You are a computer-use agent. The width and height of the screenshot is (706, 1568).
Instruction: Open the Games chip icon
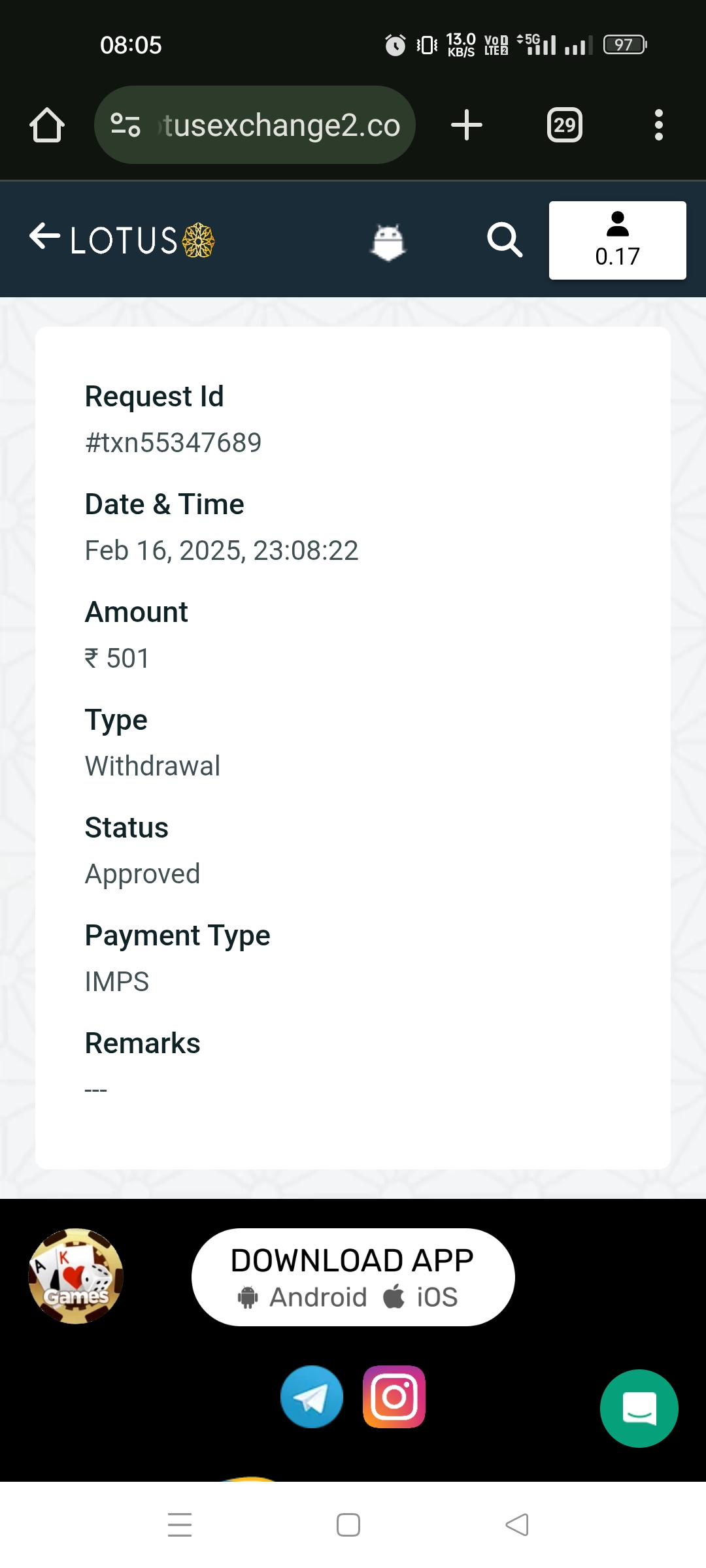tap(76, 1276)
